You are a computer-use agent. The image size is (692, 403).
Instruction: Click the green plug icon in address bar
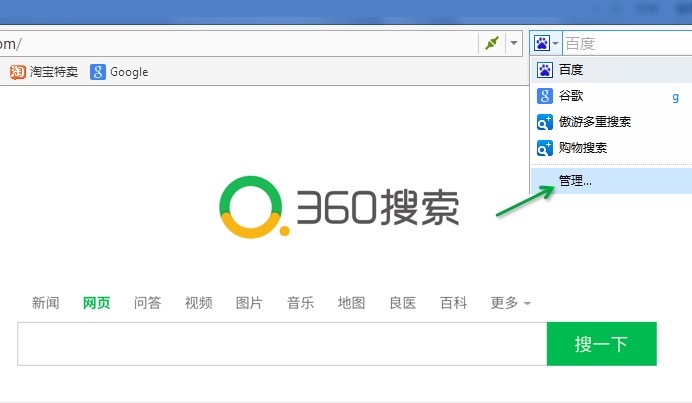(492, 43)
